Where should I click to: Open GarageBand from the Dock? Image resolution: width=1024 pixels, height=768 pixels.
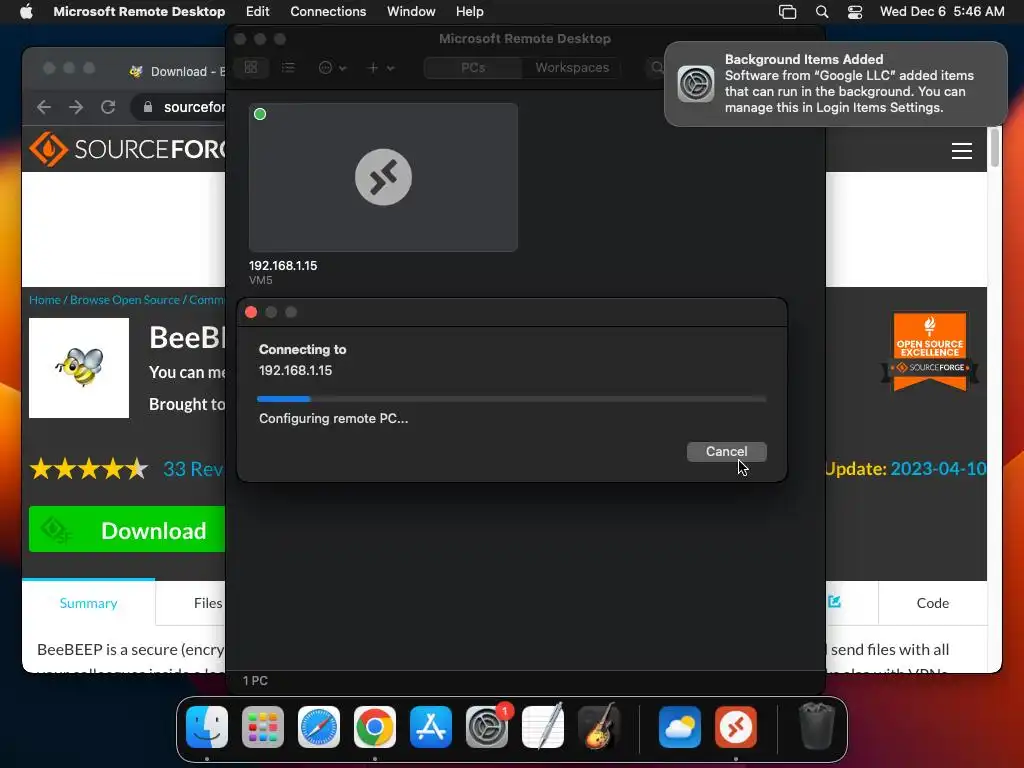599,727
